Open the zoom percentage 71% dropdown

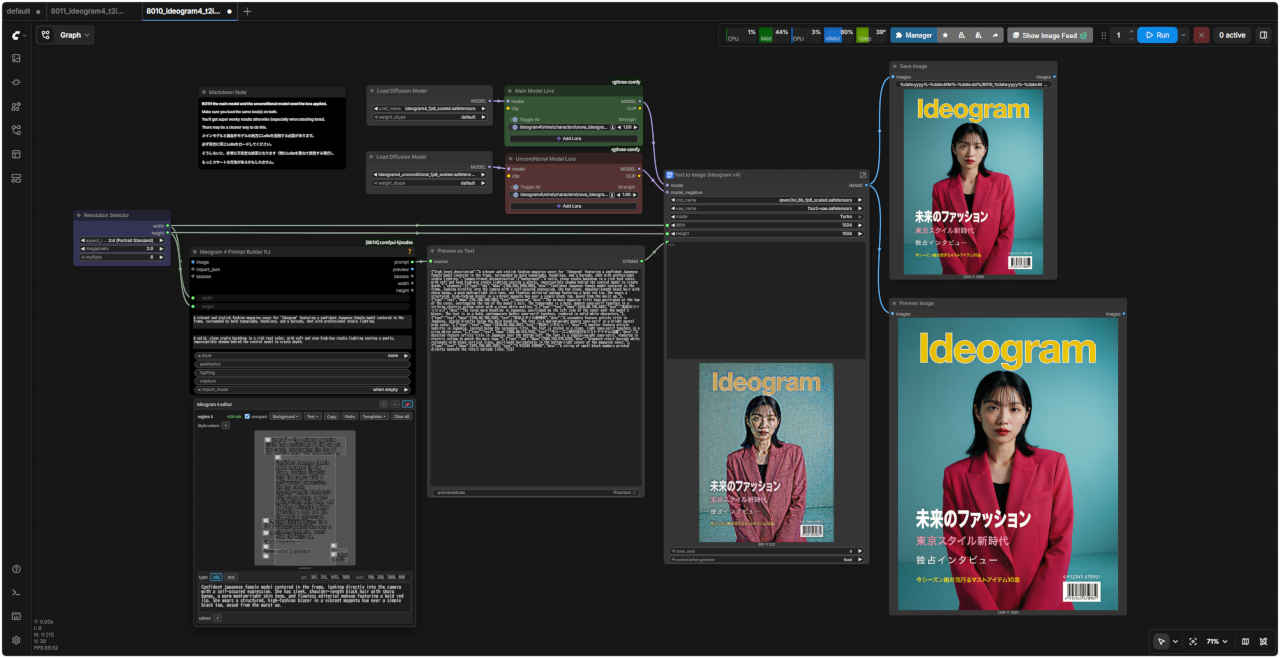(1215, 641)
